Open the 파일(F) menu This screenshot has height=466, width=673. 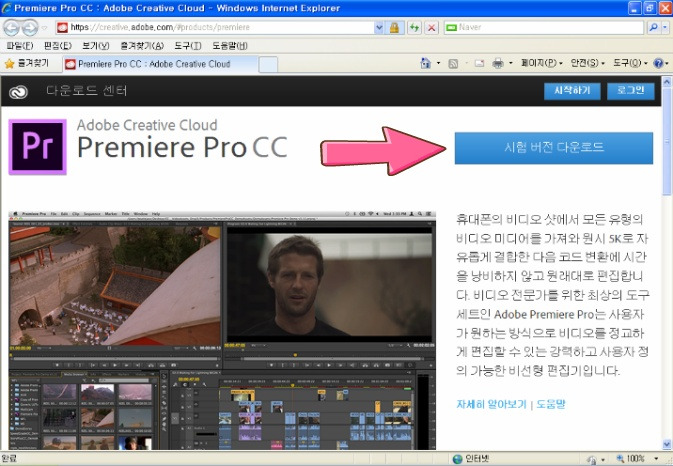pos(20,45)
